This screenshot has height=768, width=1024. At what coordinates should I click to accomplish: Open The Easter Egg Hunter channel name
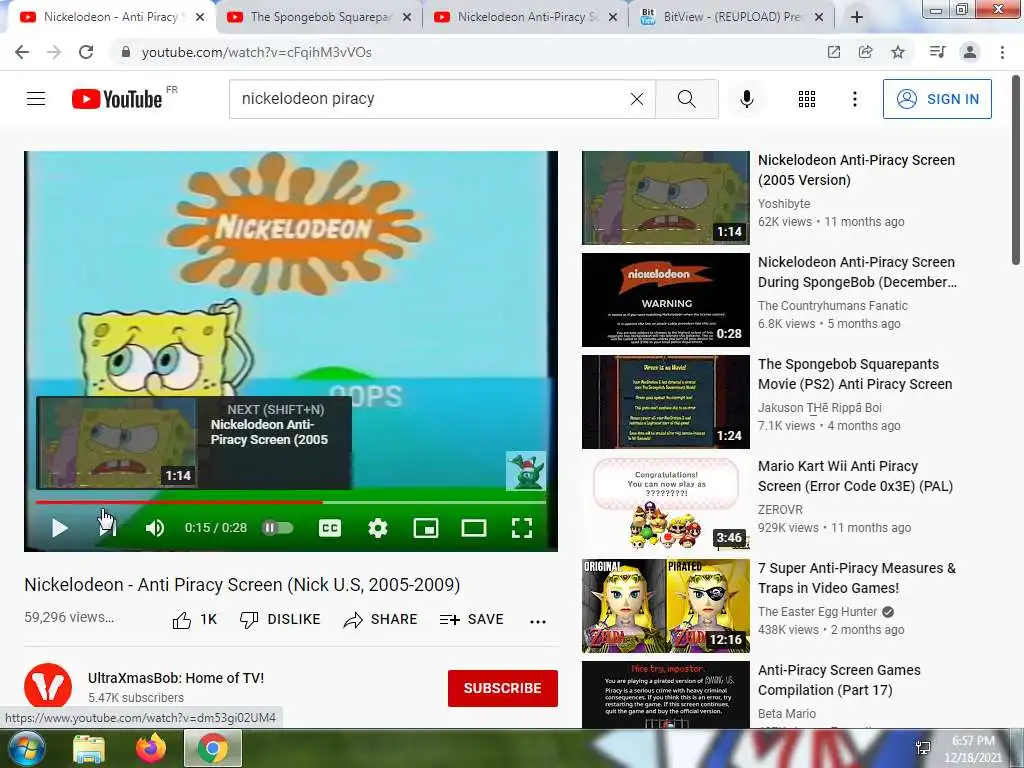[817, 612]
